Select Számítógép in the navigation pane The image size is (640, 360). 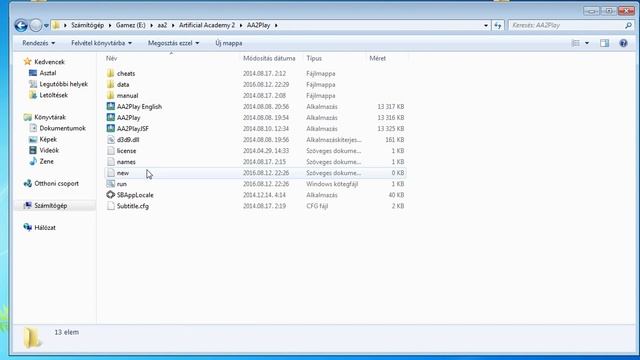(51, 205)
